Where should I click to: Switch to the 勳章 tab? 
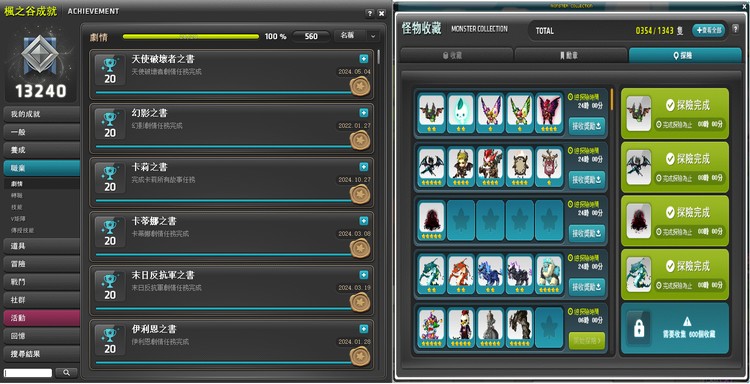click(x=570, y=55)
